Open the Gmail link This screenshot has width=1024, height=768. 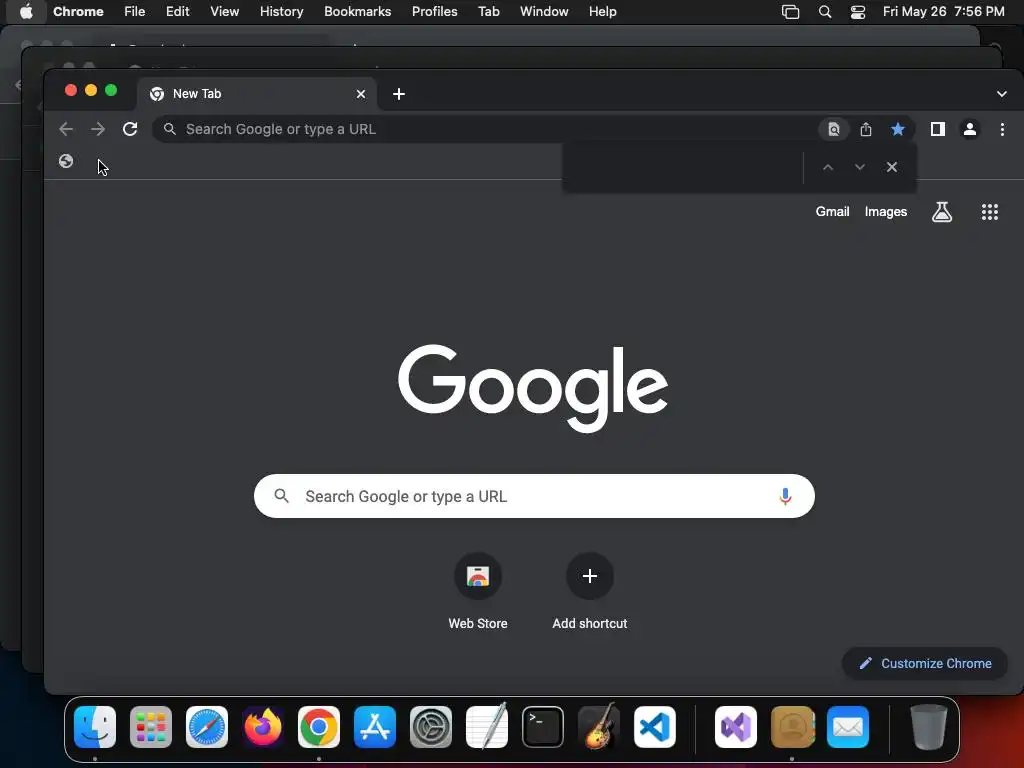tap(832, 212)
